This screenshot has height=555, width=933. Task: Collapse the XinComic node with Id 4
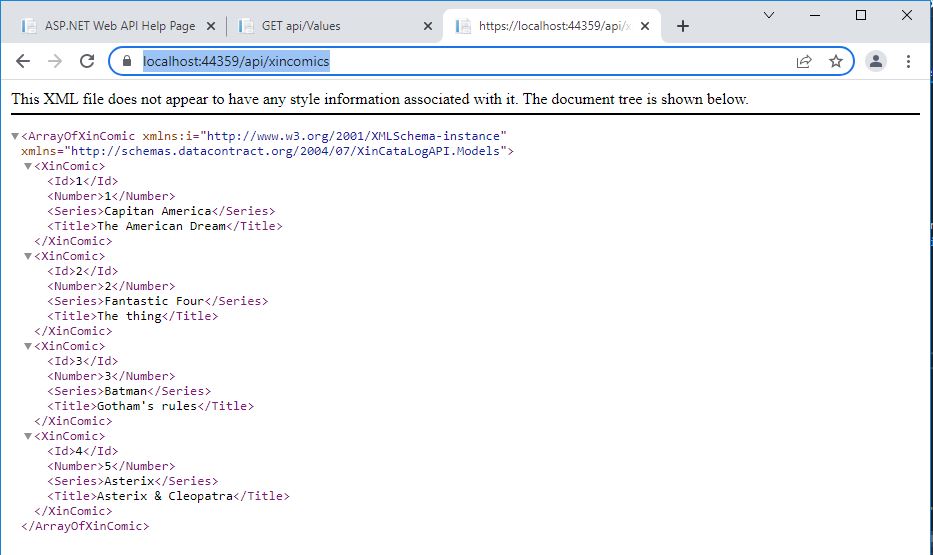(28, 436)
